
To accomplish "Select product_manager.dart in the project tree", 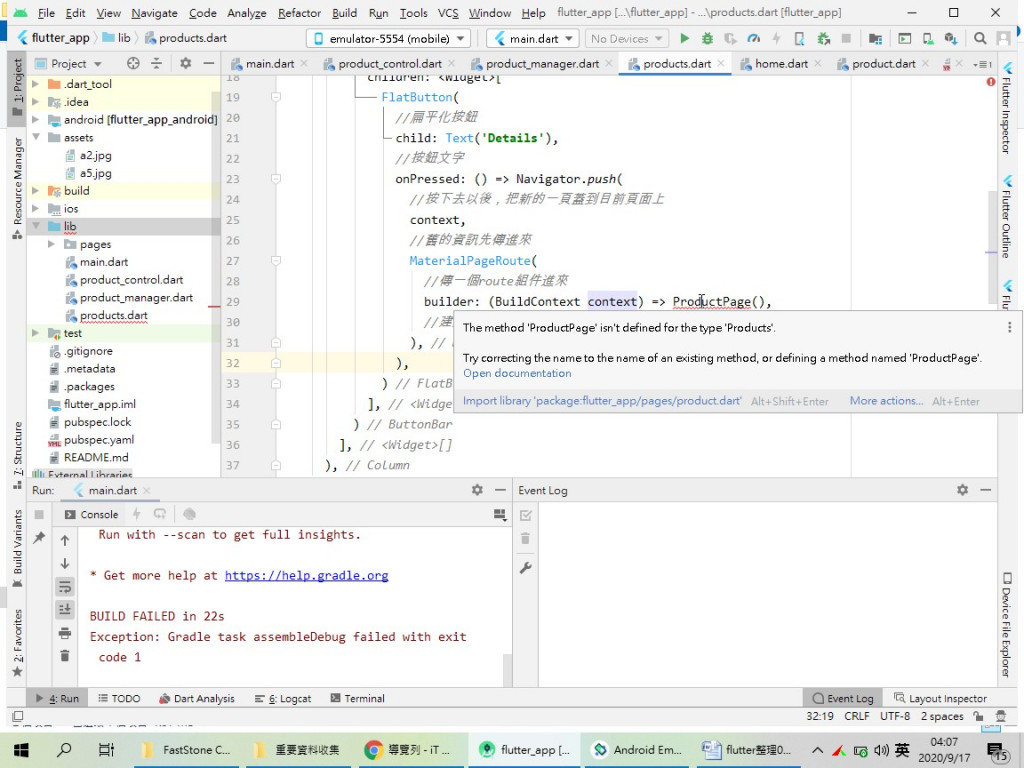I will click(136, 297).
